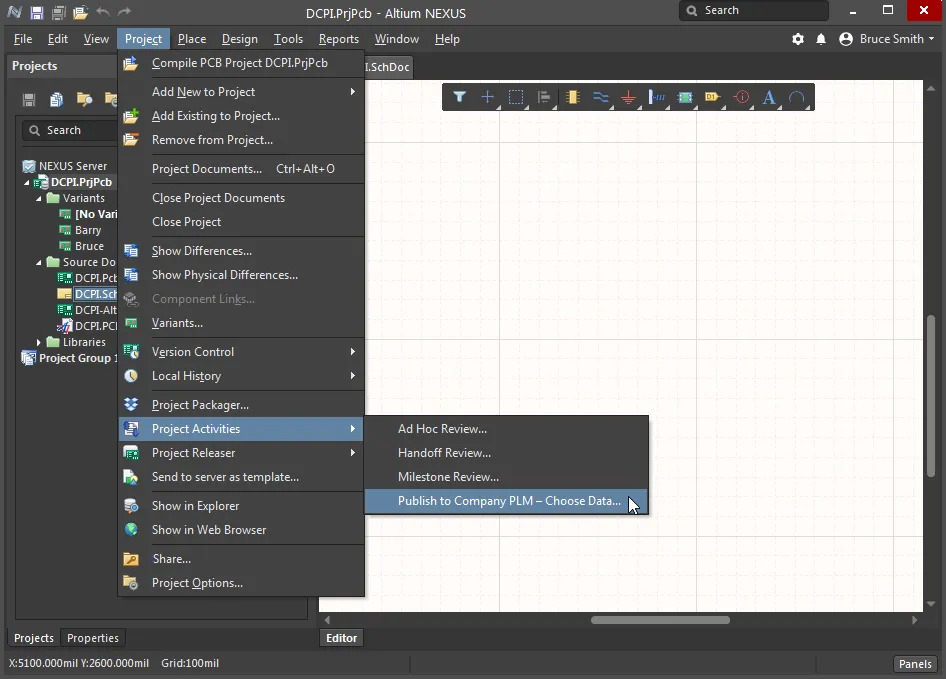Select the text string tool (A icon)

769,97
